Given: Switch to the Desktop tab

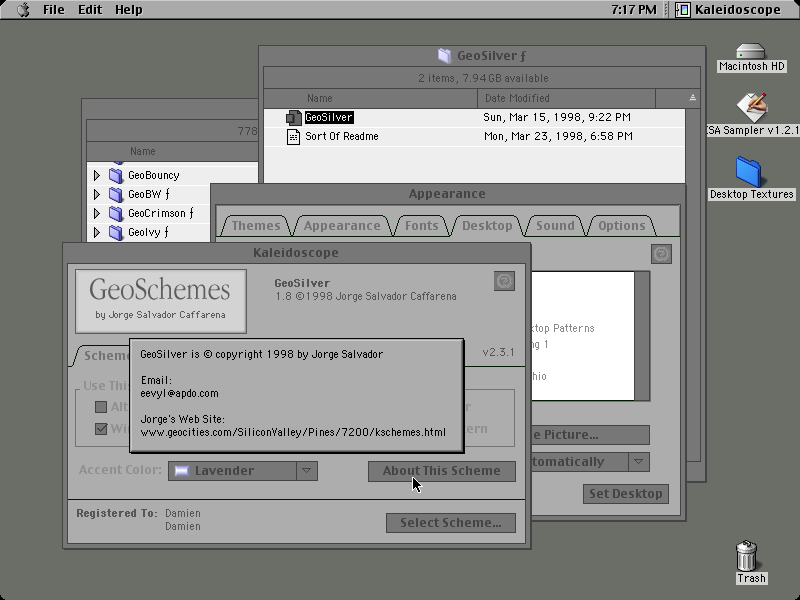Looking at the screenshot, I should (x=487, y=226).
